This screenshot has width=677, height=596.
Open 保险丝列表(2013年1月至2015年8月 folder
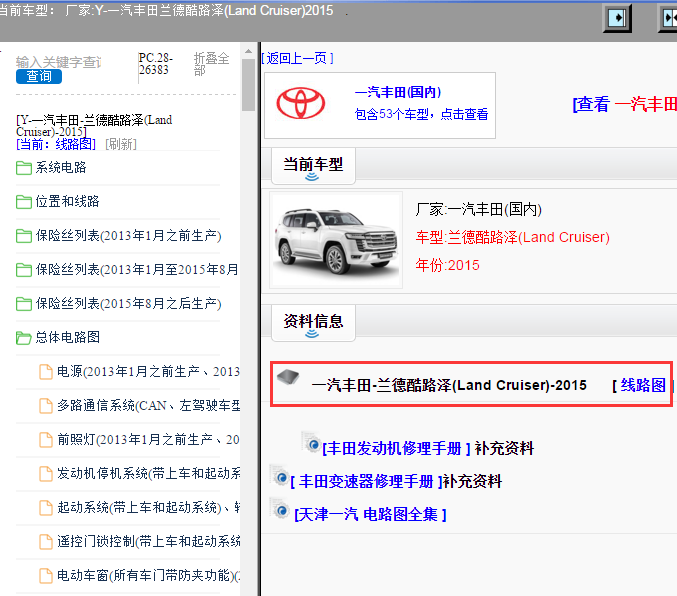(137, 269)
